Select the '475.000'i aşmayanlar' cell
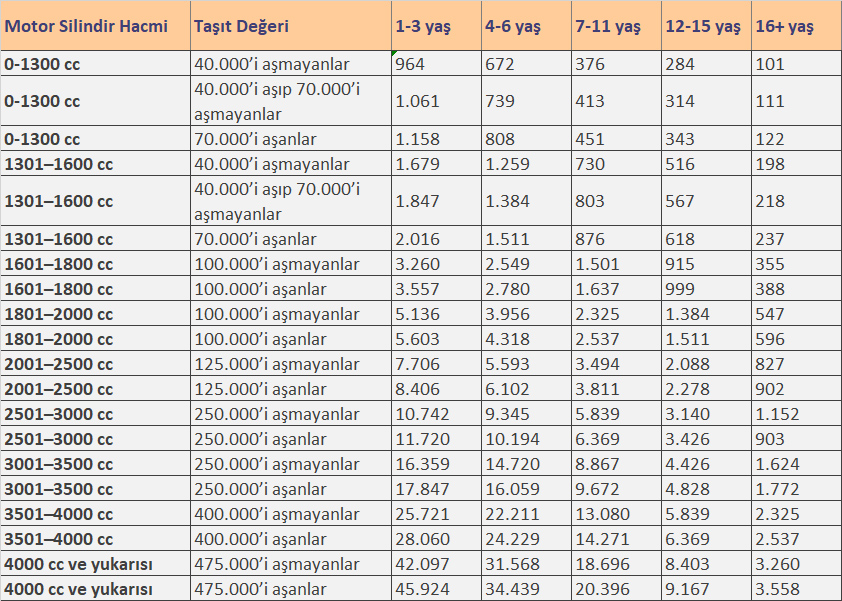The height and width of the screenshot is (601, 842). tap(290, 564)
